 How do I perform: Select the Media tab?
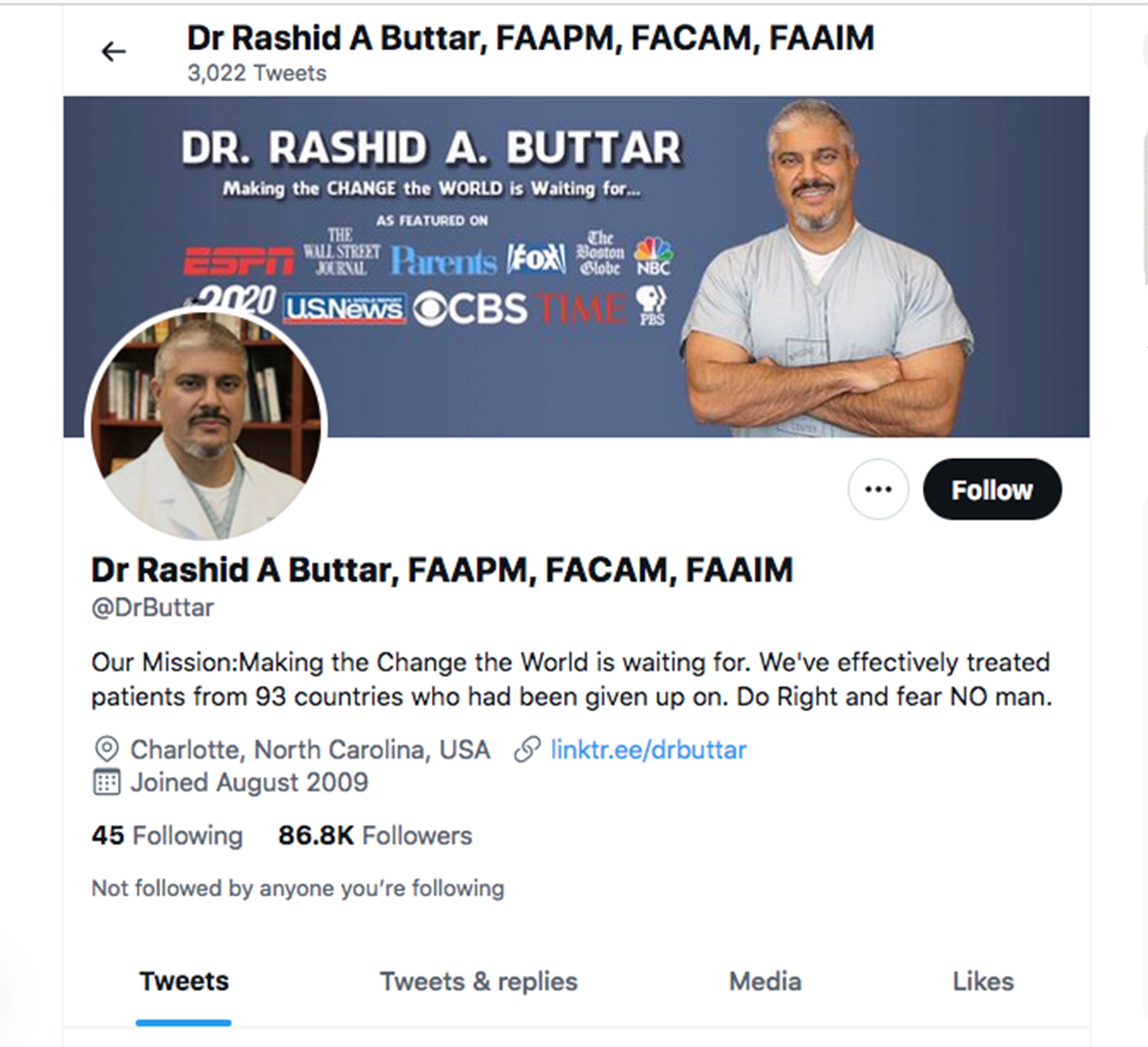click(765, 981)
